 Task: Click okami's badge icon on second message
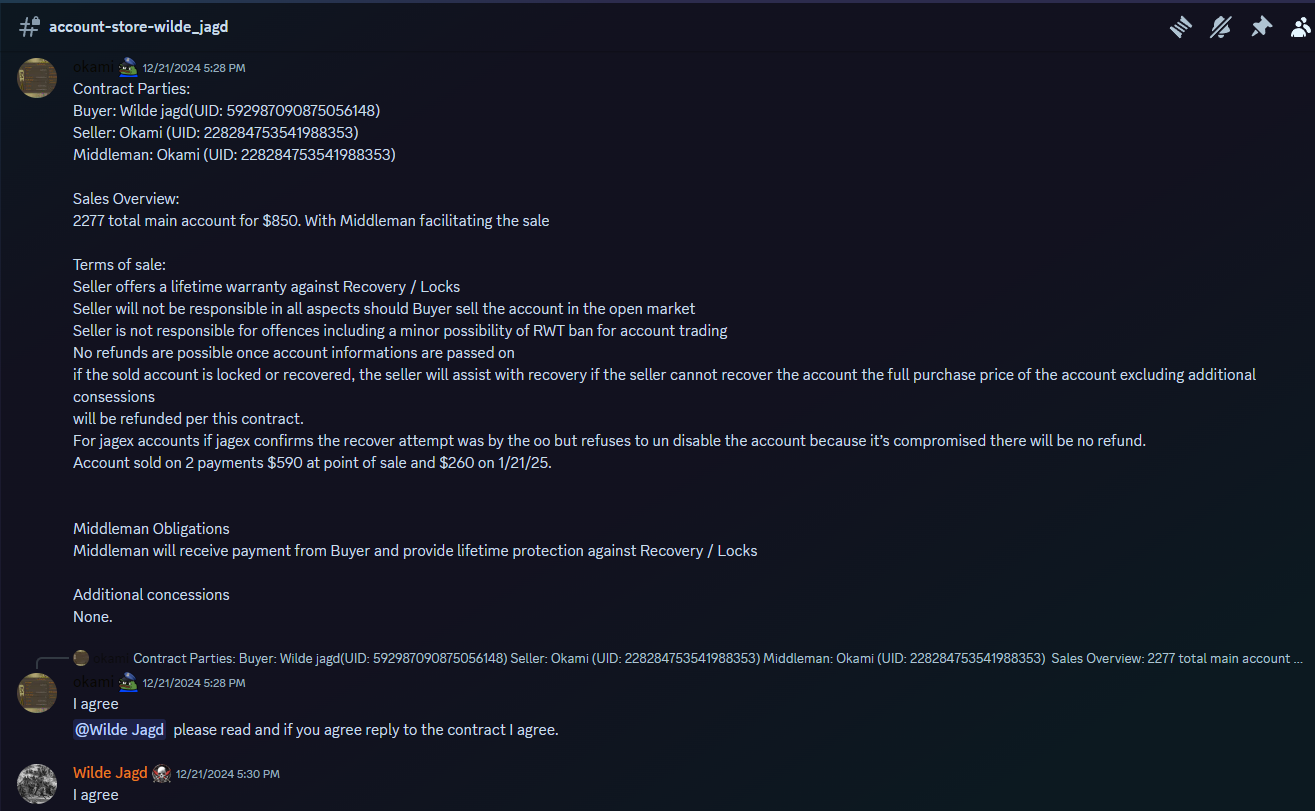click(x=128, y=682)
